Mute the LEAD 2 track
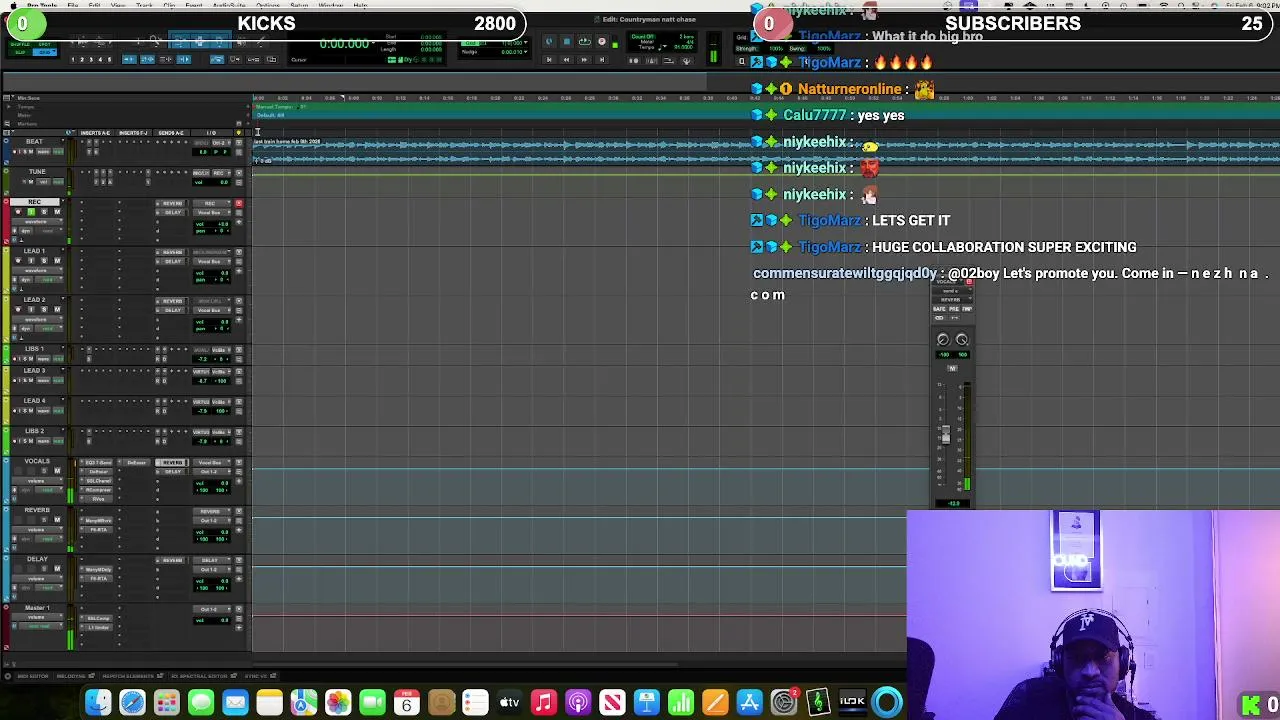This screenshot has width=1280, height=720. [57, 309]
